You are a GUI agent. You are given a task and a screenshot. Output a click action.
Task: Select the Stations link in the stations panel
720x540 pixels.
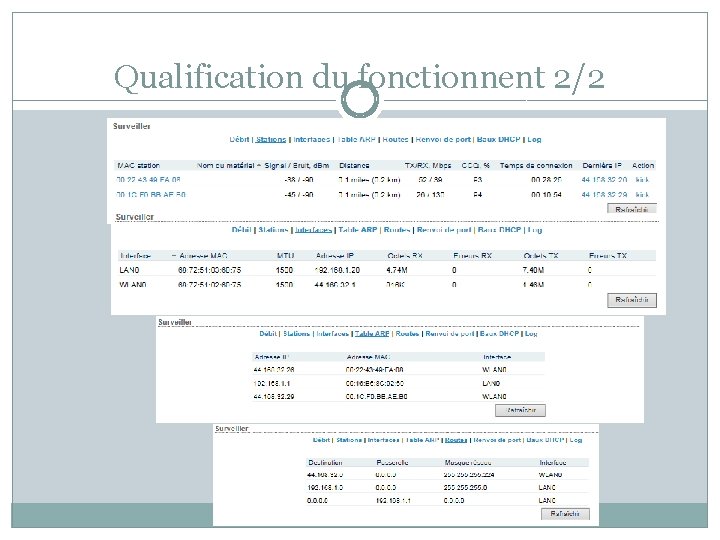coord(271,139)
